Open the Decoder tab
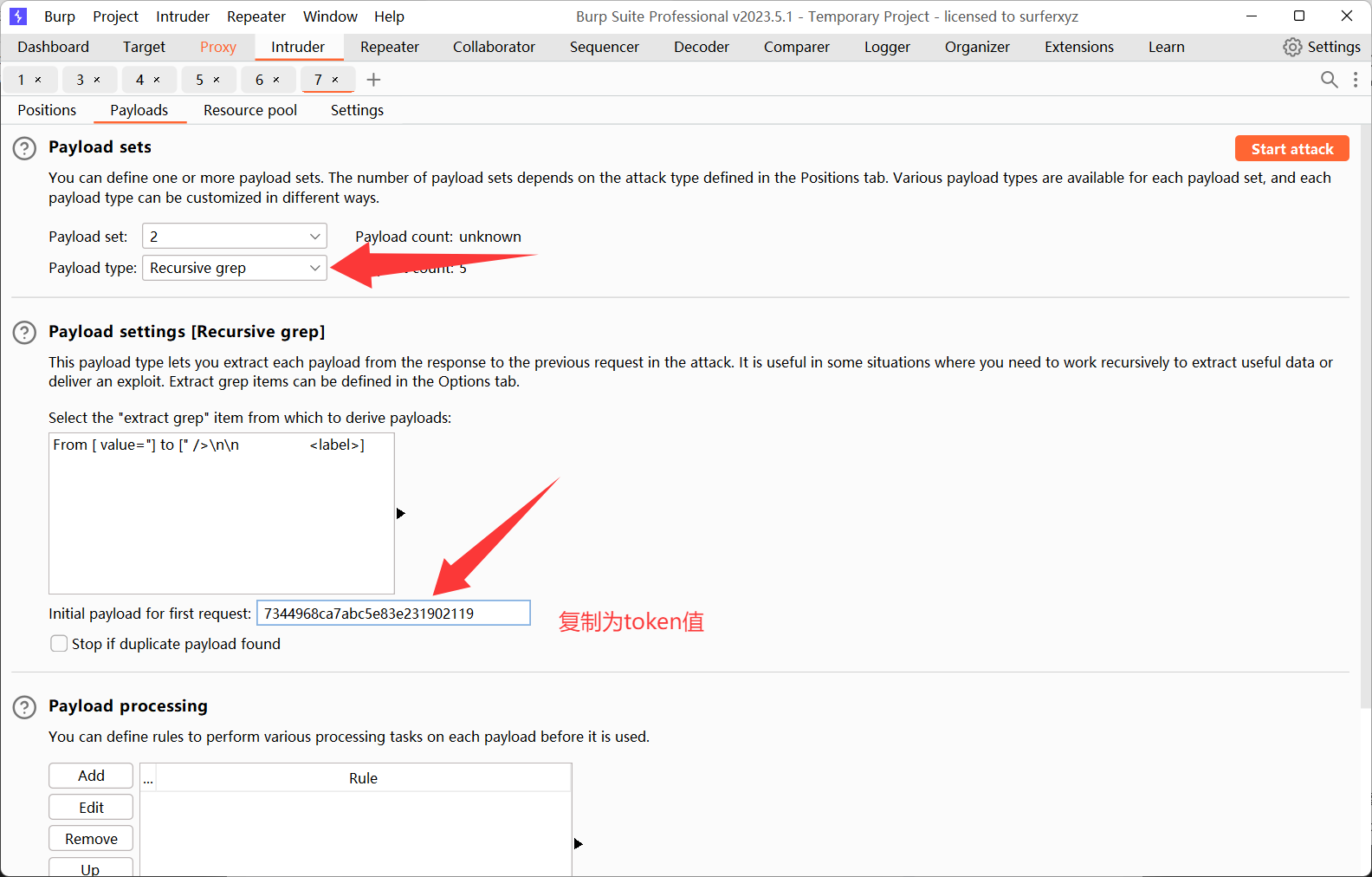The image size is (1372, 877). (702, 47)
